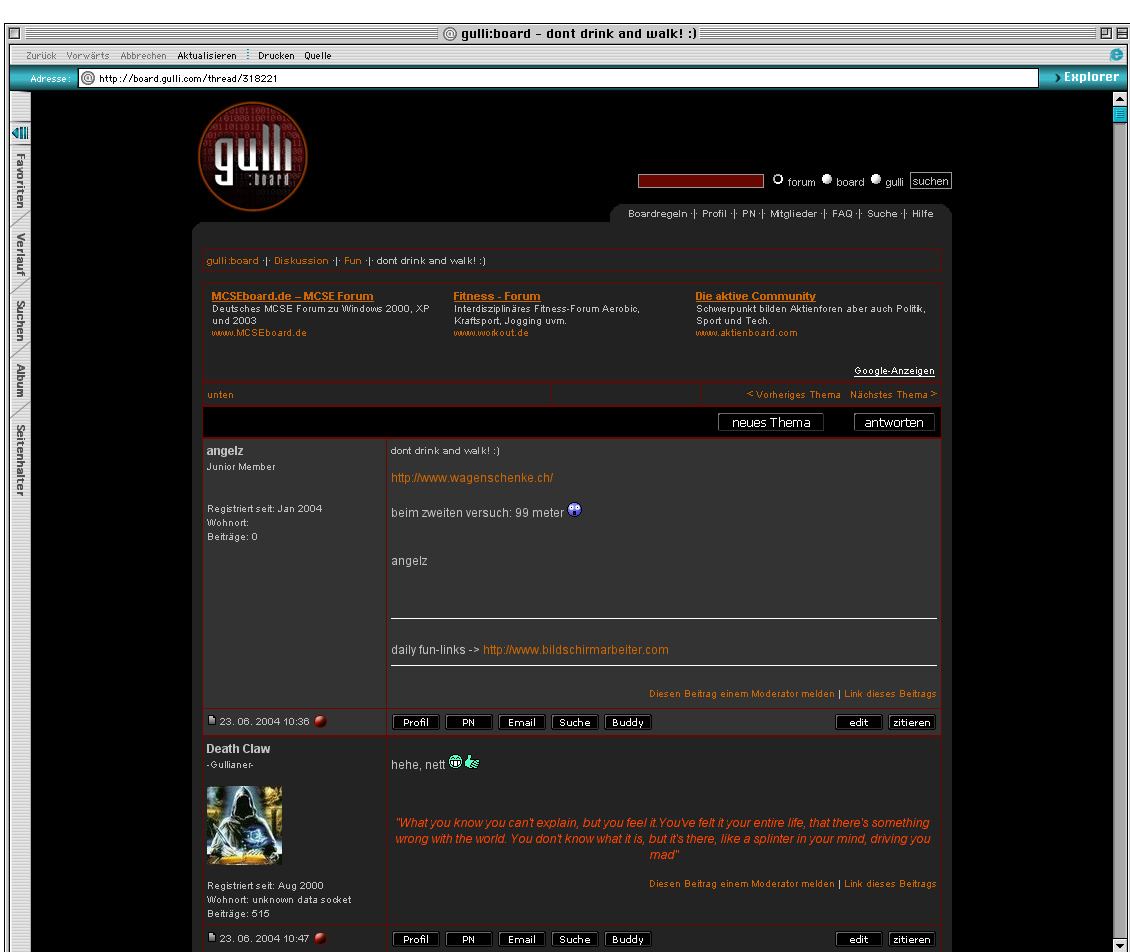Viewport: 1130px width, 952px height.
Task: Click Death Claw's hooded figure avatar
Action: (x=244, y=825)
